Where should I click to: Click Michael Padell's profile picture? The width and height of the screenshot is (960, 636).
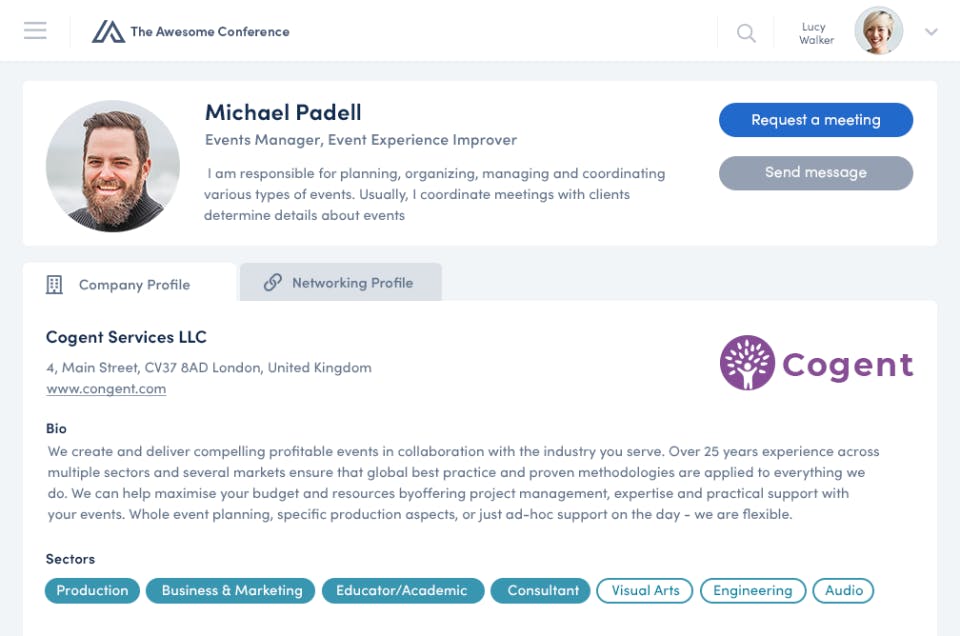pos(113,166)
